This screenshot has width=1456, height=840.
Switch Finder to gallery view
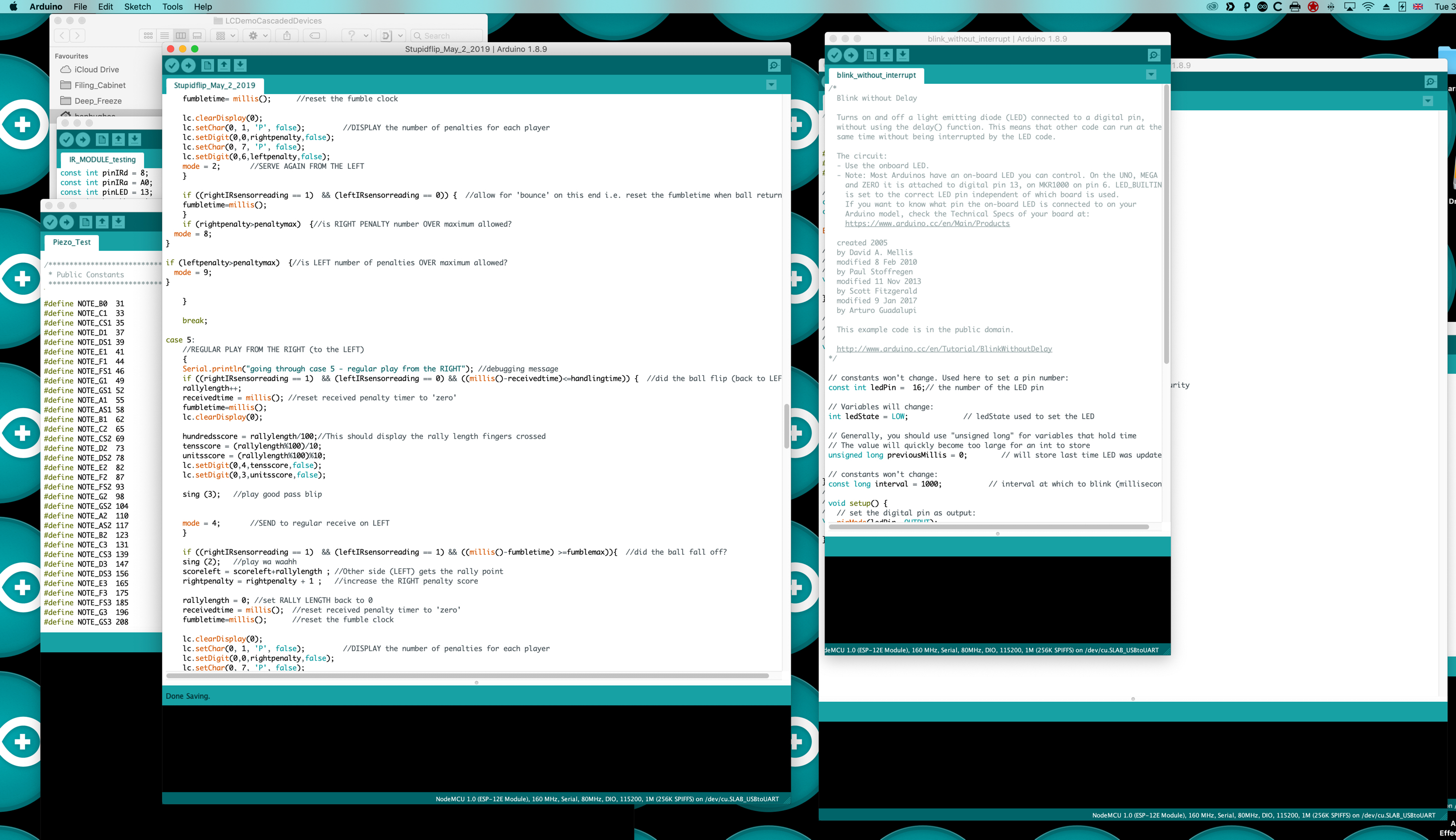tap(197, 35)
